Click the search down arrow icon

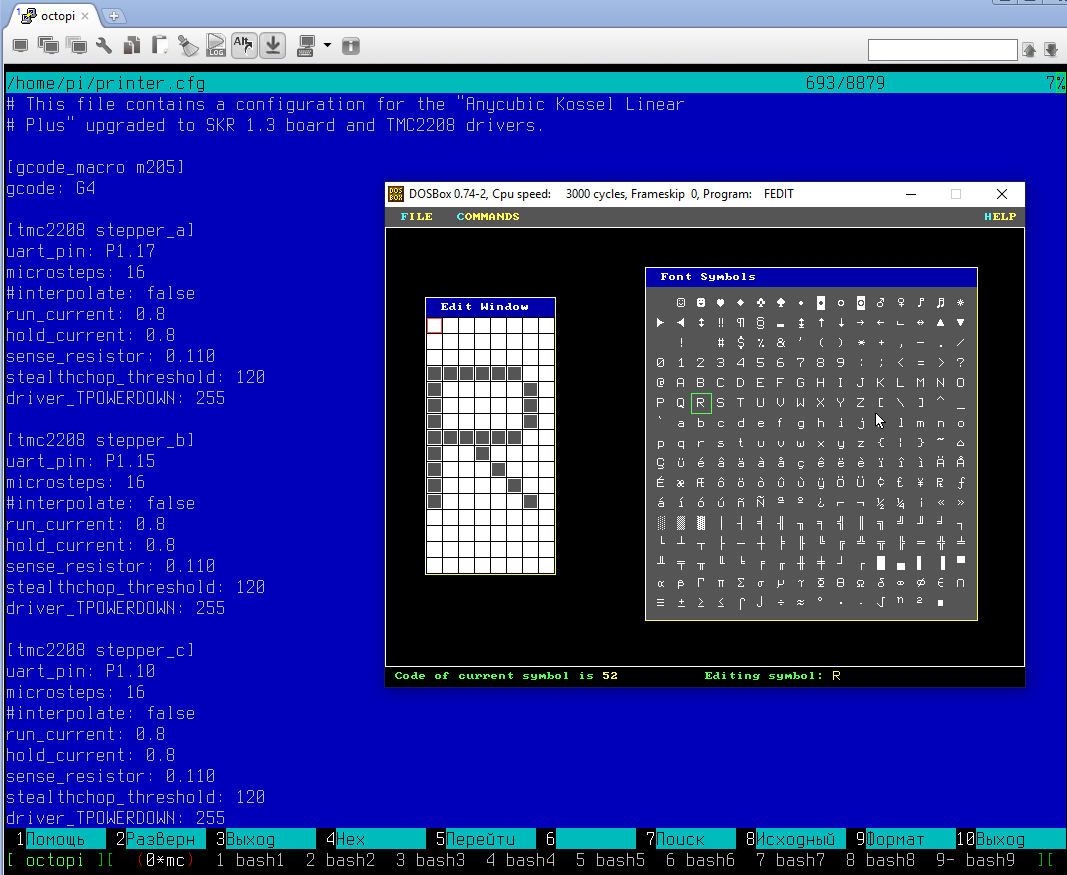click(x=1051, y=50)
